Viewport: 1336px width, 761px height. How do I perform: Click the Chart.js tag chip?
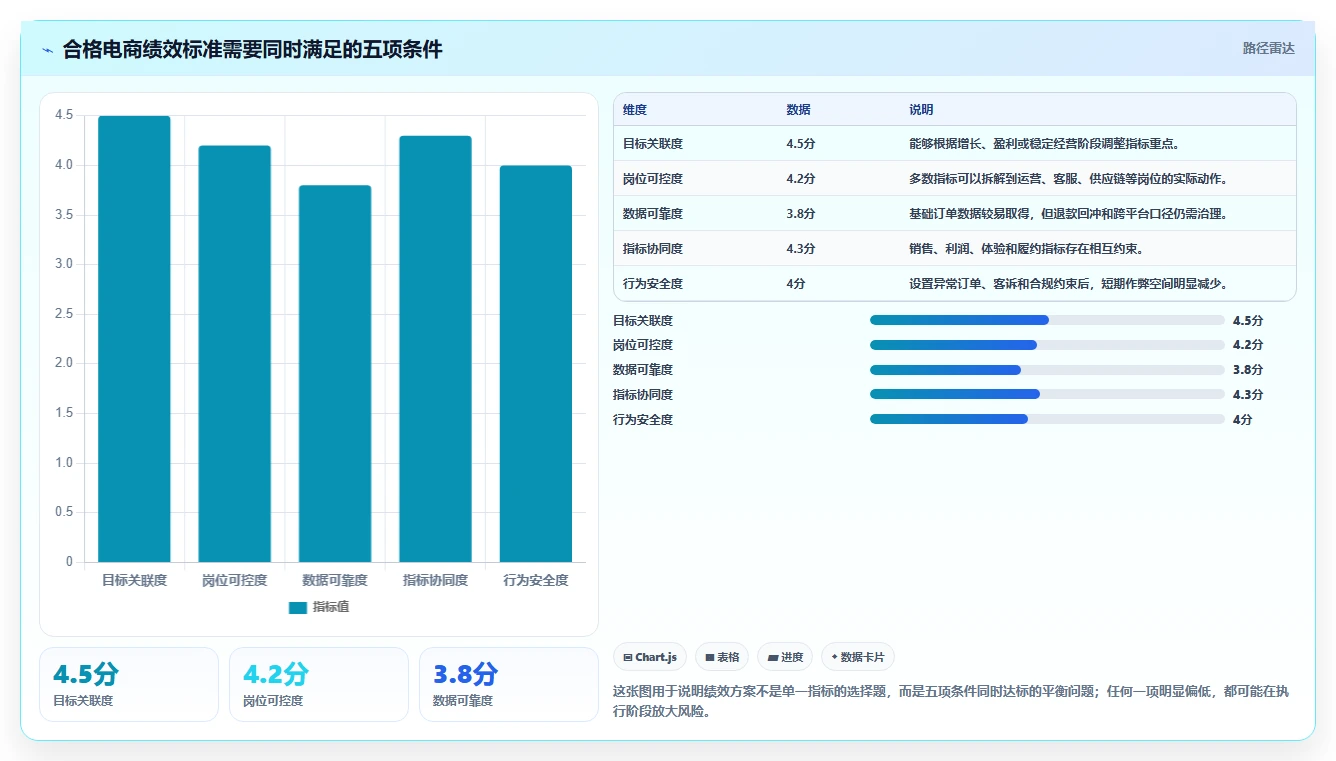click(650, 657)
